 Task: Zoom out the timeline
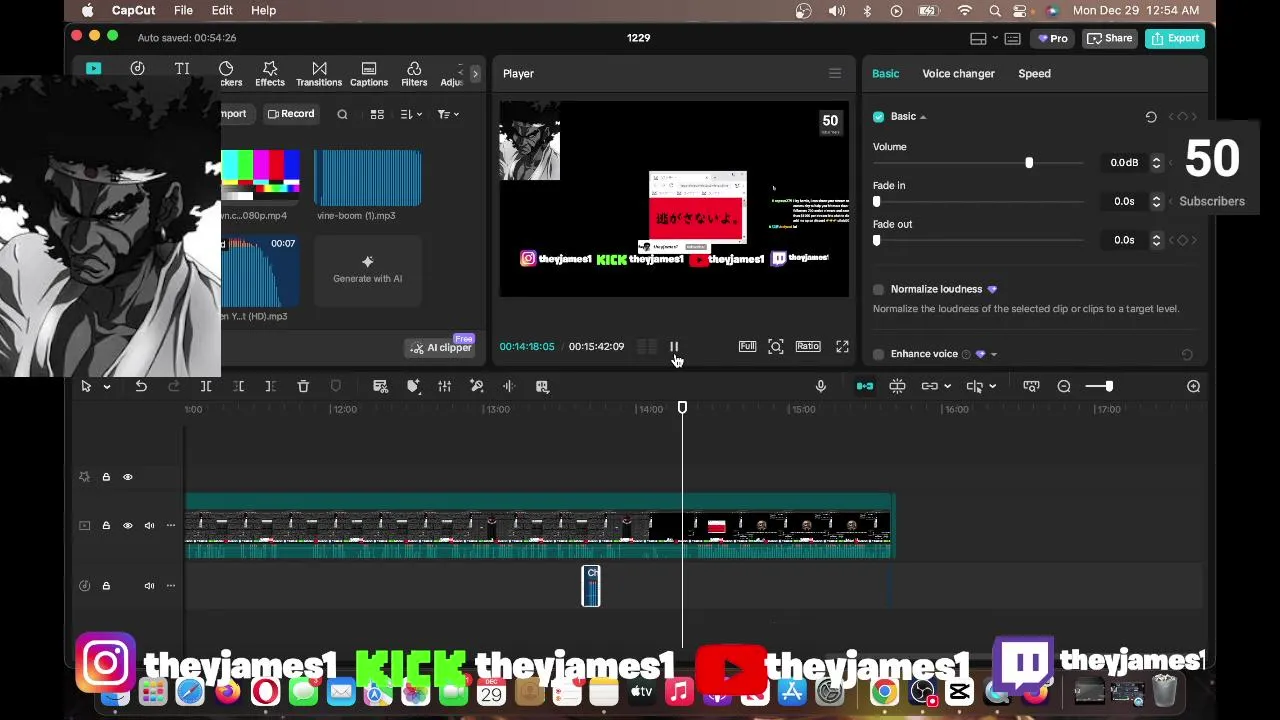point(1064,386)
